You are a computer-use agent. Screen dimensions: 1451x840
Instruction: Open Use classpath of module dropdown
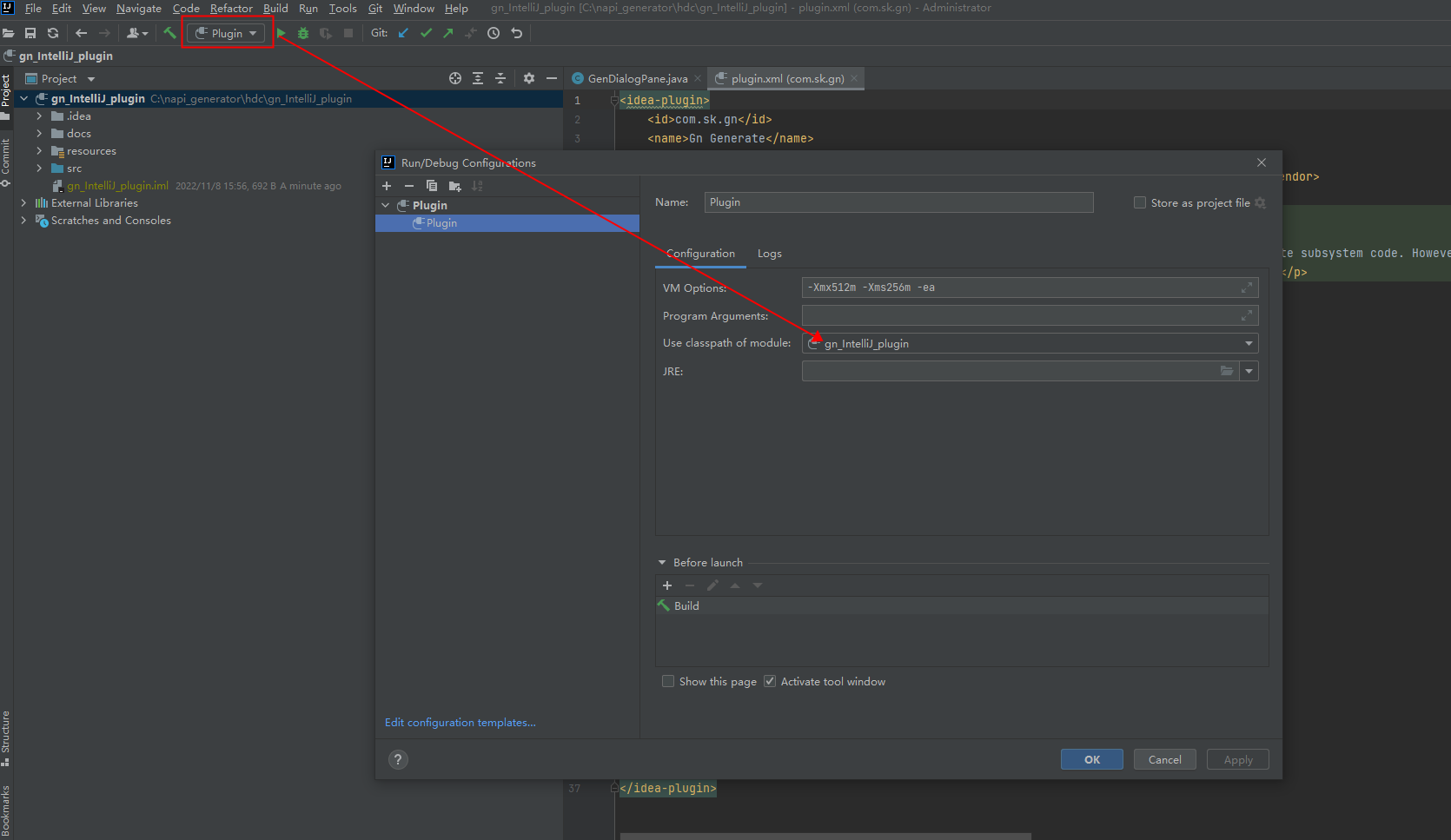[1249, 343]
